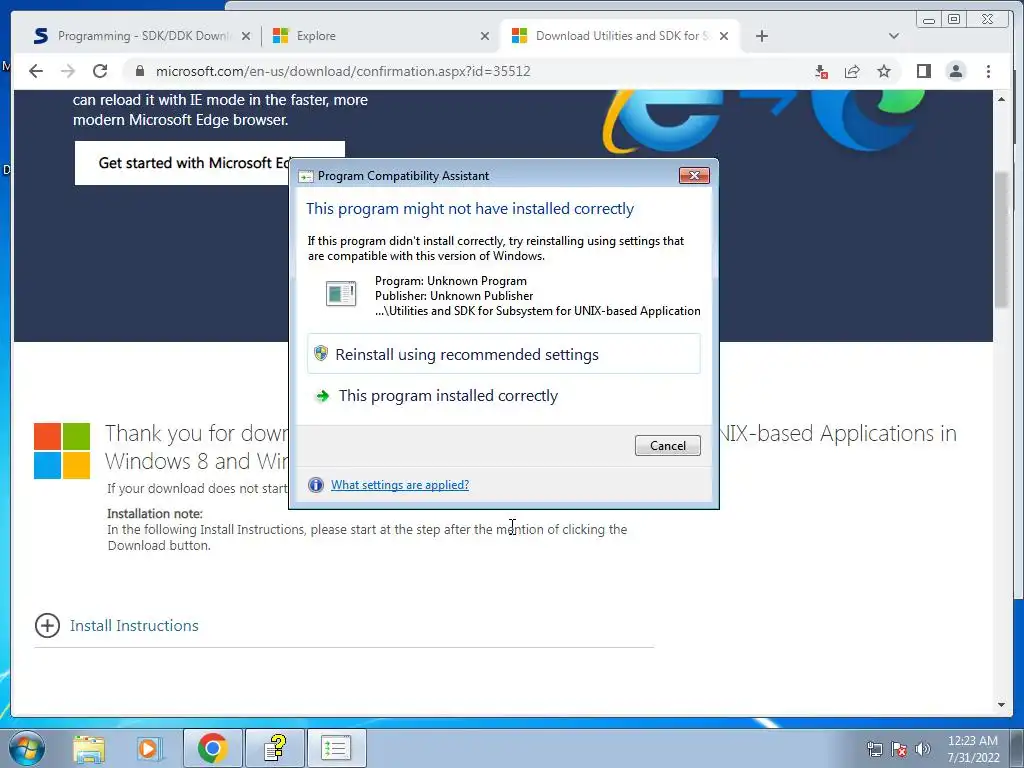Open a new browser tab
The width and height of the screenshot is (1024, 768).
point(761,36)
